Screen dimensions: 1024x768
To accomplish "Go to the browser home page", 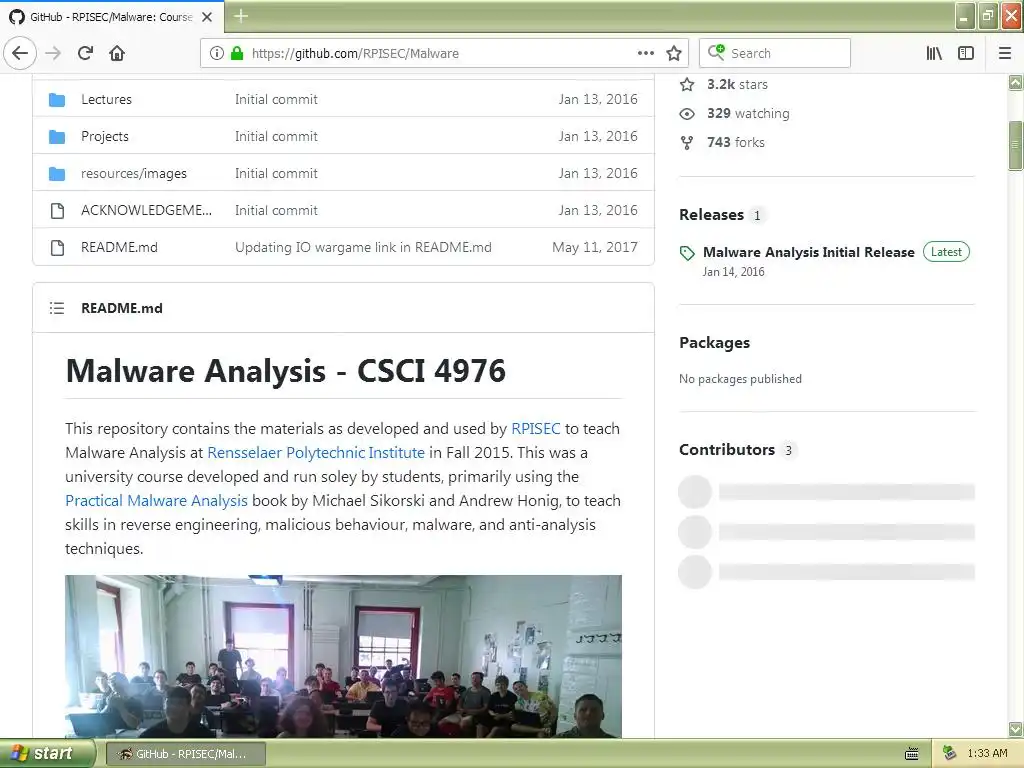I will (117, 53).
